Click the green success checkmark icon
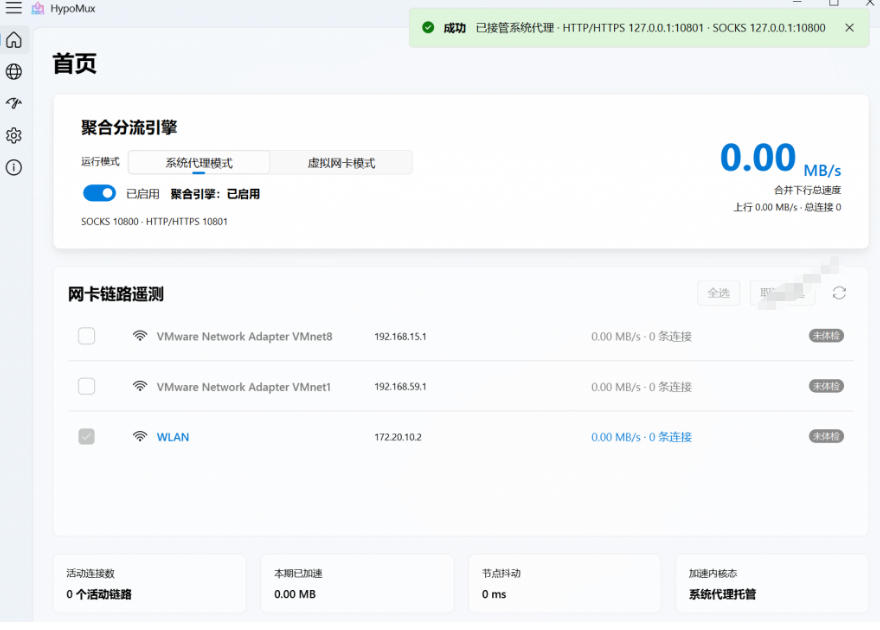The image size is (880, 630). 428,27
